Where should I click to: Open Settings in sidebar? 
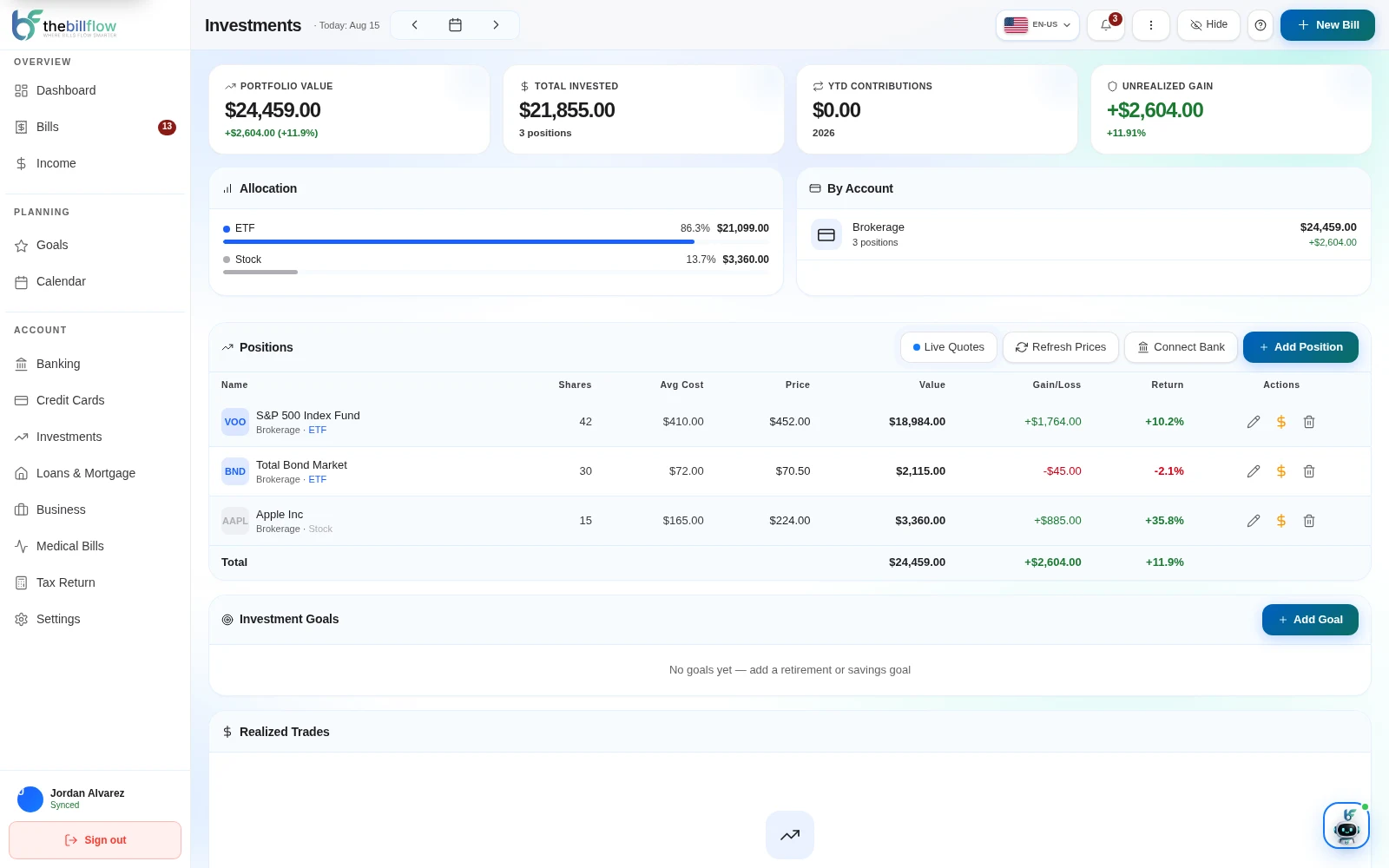tap(95, 619)
